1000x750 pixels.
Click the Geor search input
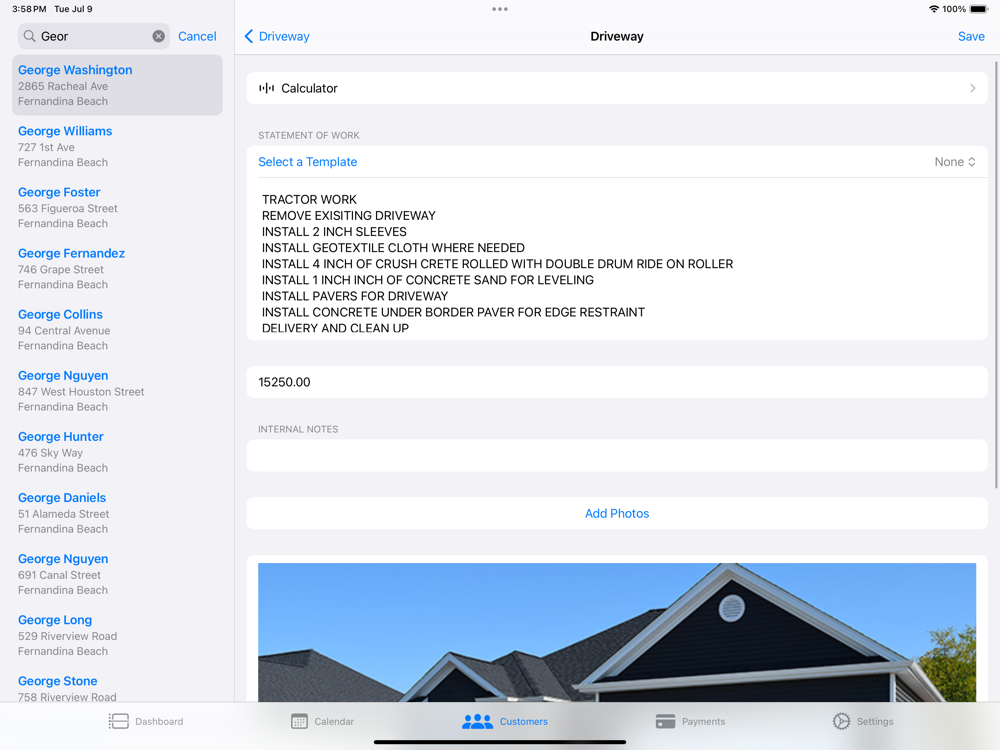pyautogui.click(x=94, y=36)
